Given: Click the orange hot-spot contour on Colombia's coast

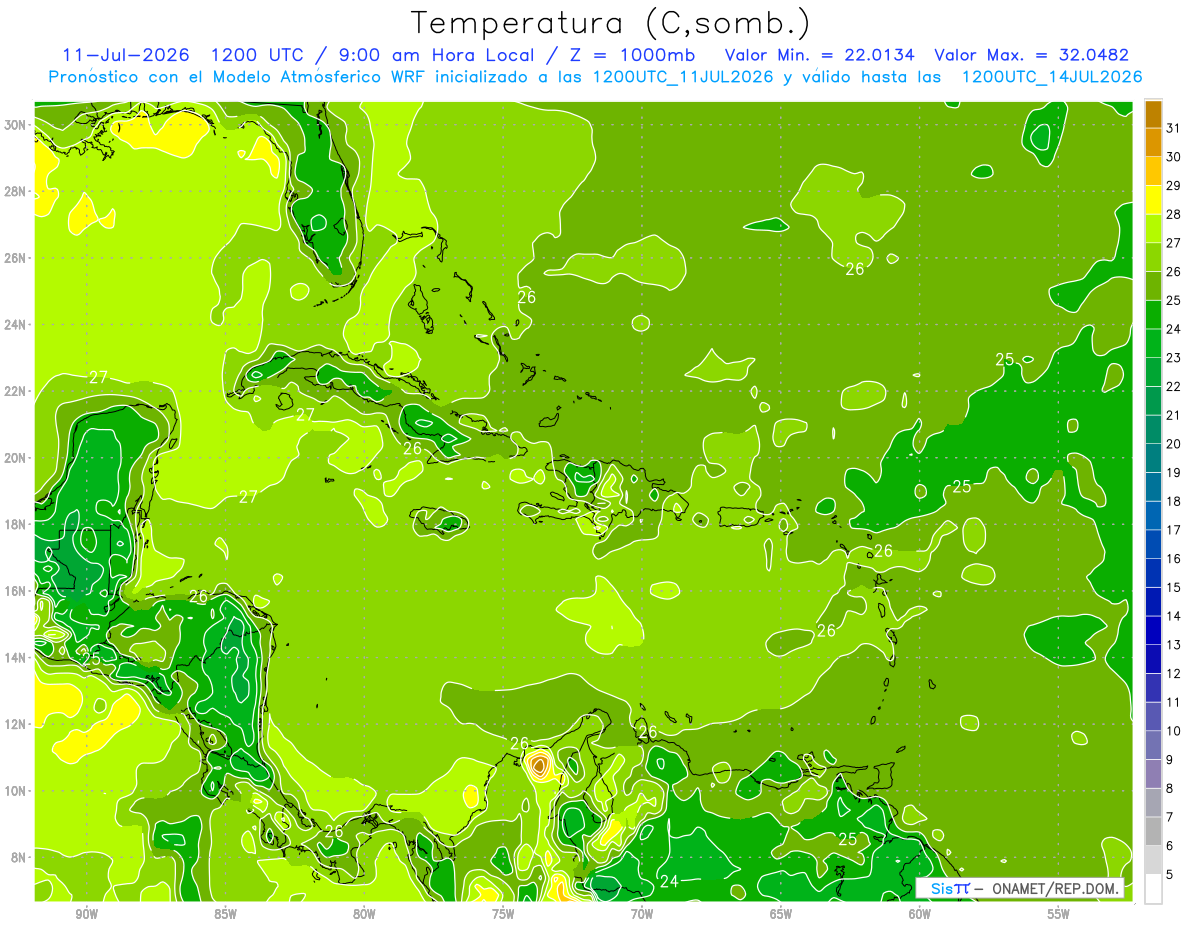Looking at the screenshot, I should point(540,766).
